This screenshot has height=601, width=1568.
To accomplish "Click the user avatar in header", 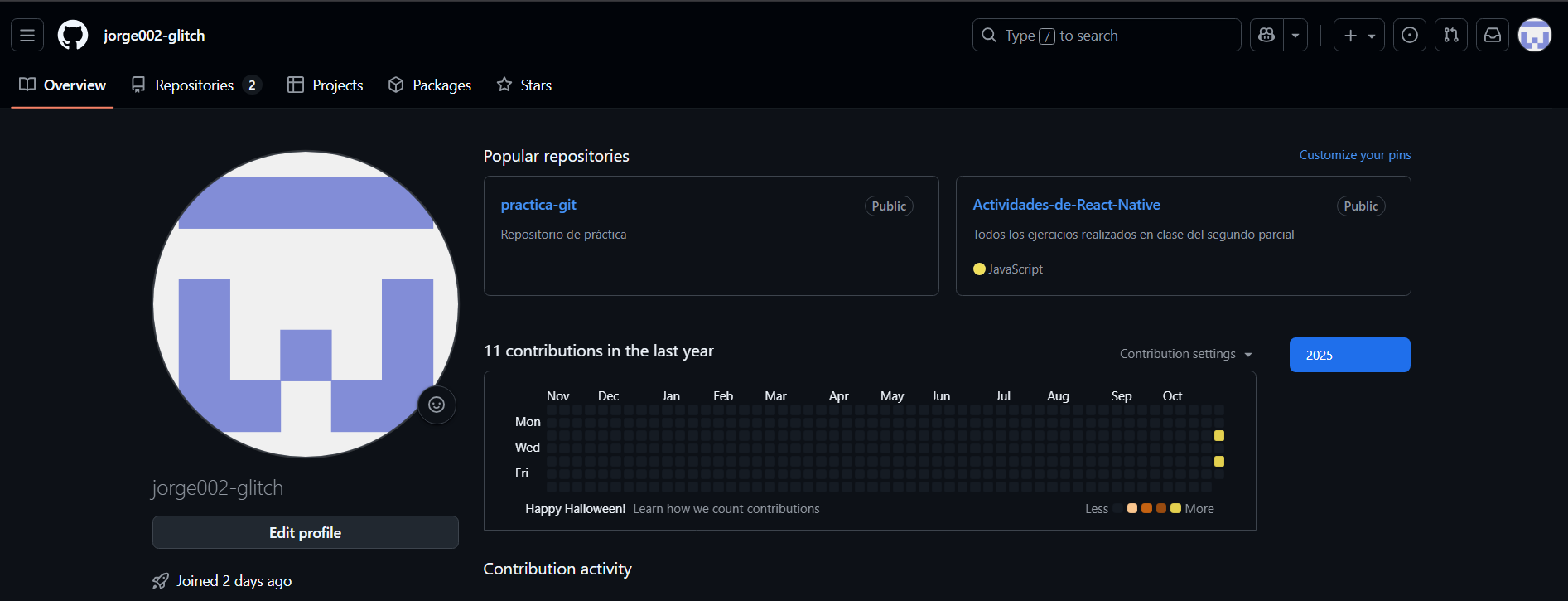I will click(x=1534, y=36).
